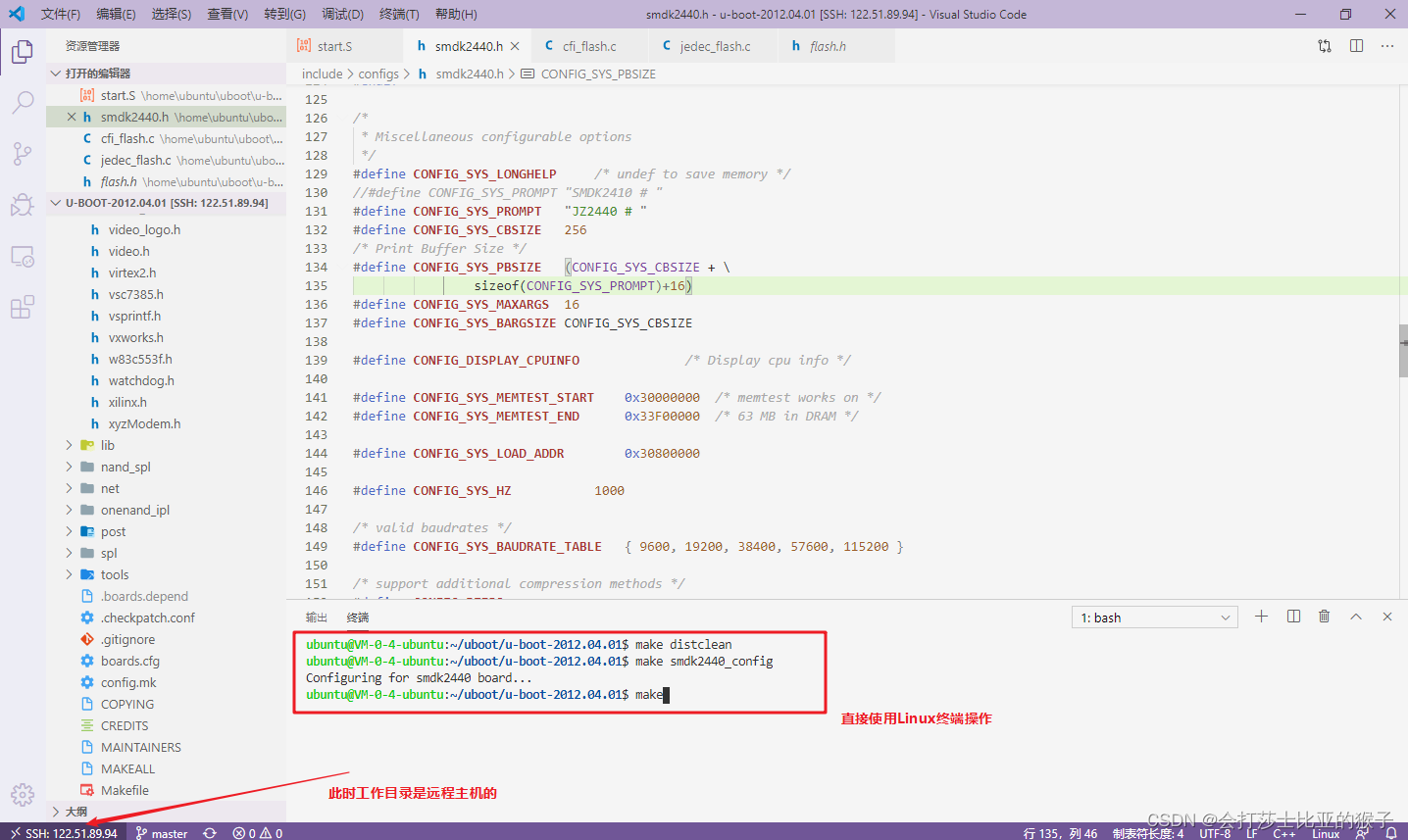Click the editor vertical scrollbar thumb

tap(1403, 351)
